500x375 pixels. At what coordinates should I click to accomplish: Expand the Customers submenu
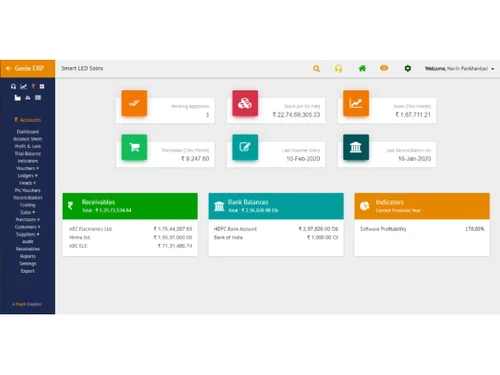click(x=28, y=227)
